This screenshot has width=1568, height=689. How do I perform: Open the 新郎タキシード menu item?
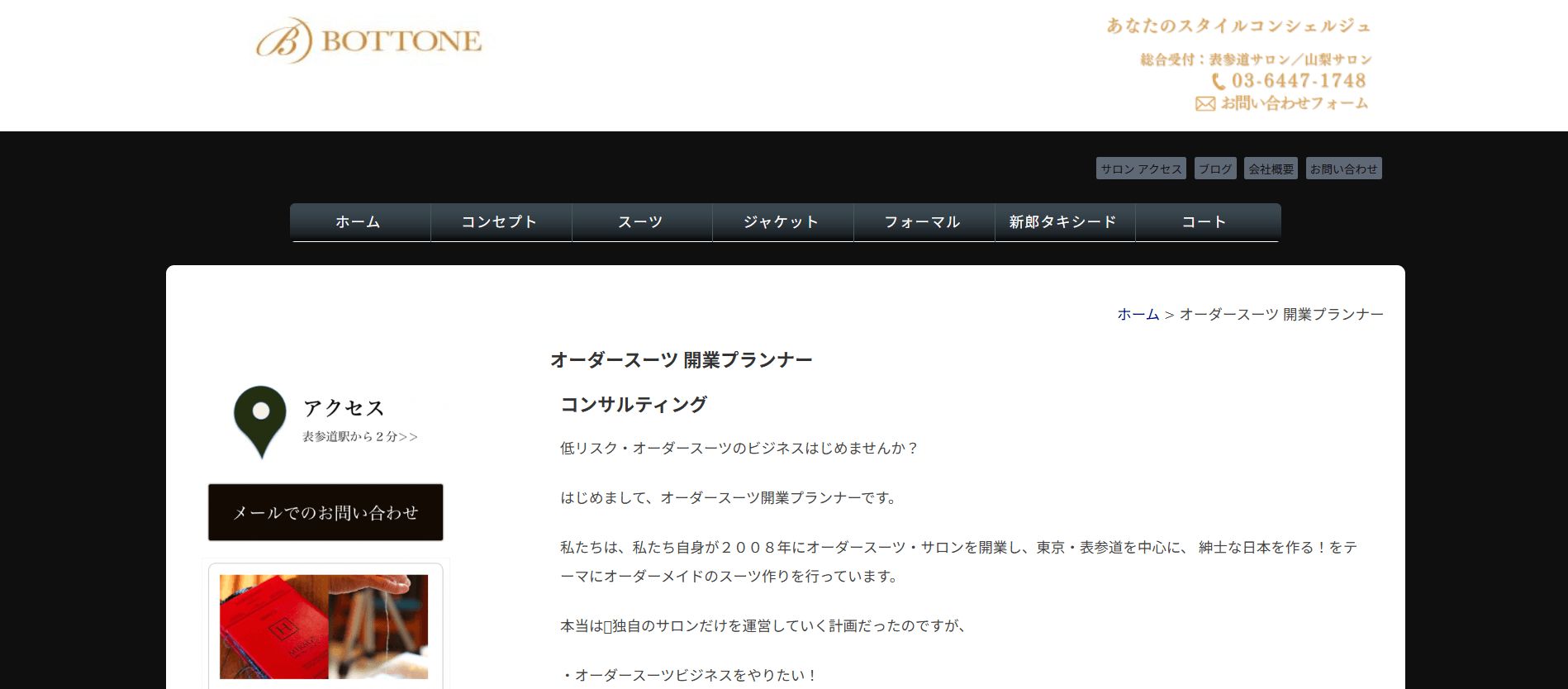1065,222
